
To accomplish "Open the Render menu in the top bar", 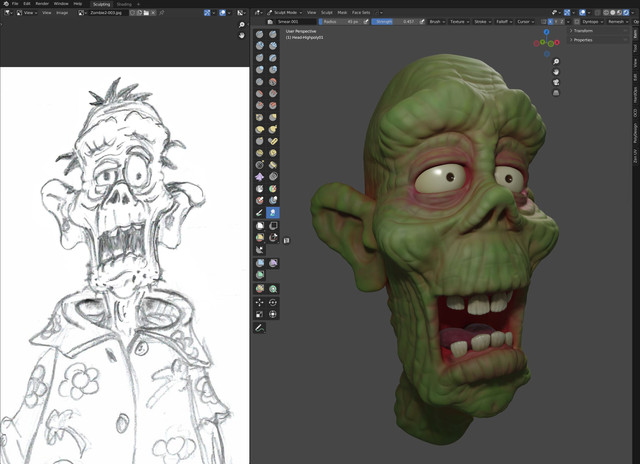I will (42, 3).
